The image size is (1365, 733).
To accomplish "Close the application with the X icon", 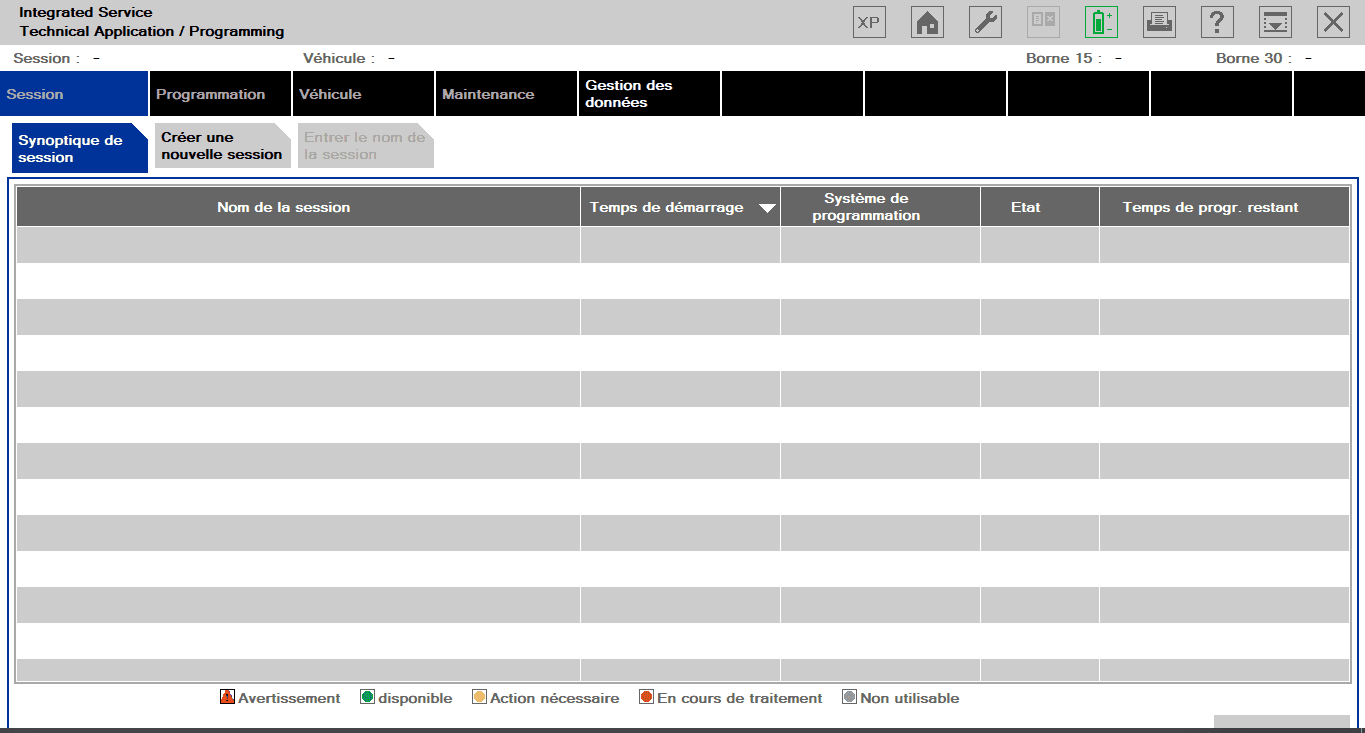I will [1333, 22].
